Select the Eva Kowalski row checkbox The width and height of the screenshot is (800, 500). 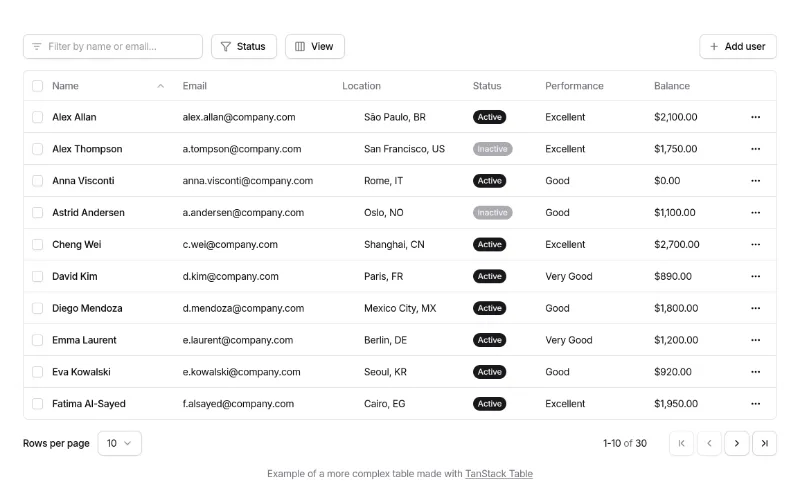37,372
